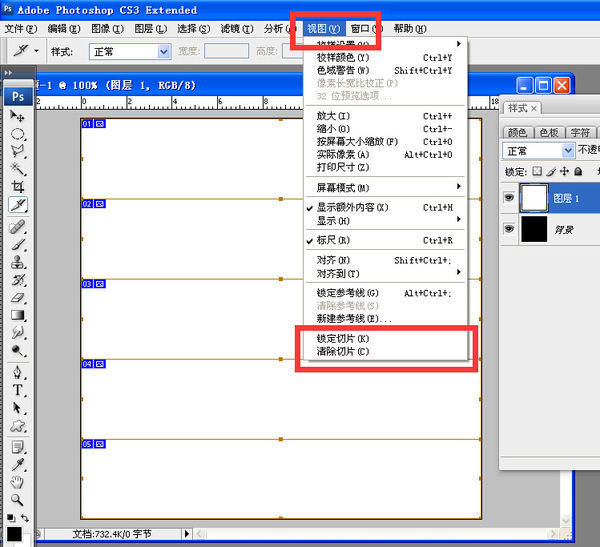Expand 显示 submenu

click(x=386, y=220)
